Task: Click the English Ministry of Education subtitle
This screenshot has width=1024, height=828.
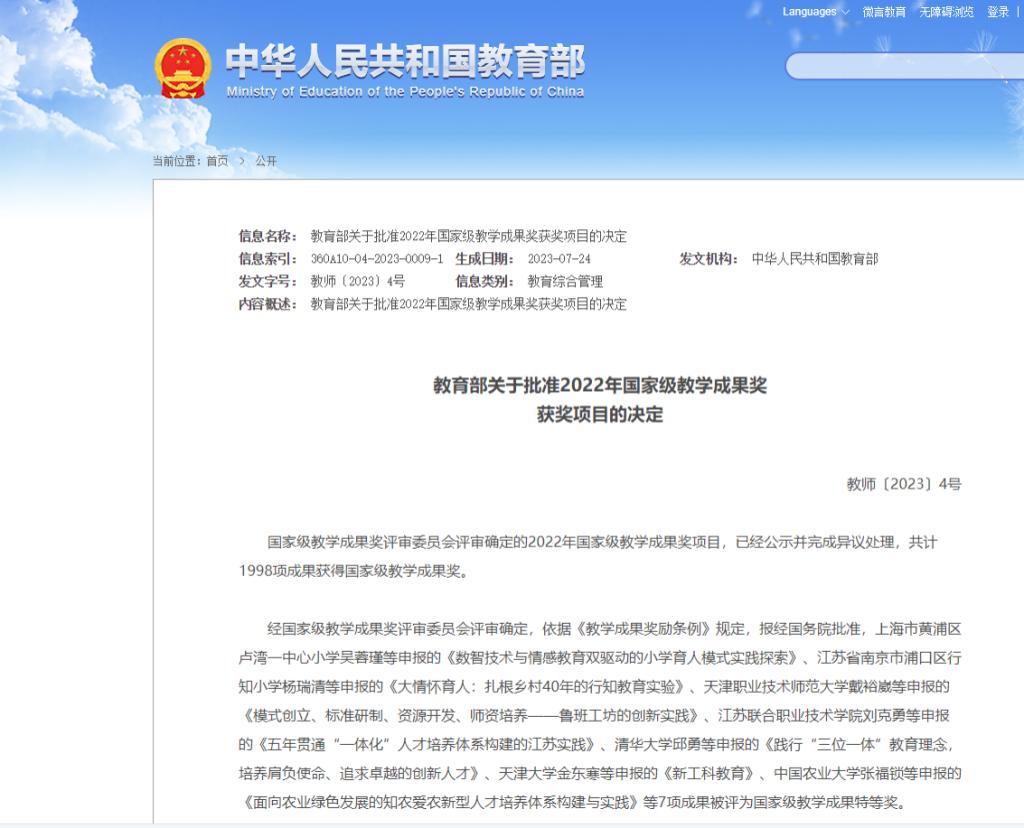Action: pyautogui.click(x=404, y=92)
